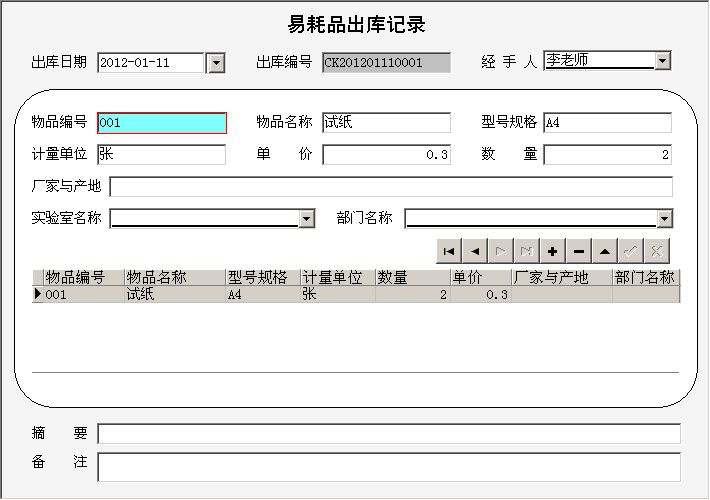Viewport: 710px width, 500px height.
Task: Go to first record in navigator
Action: [x=449, y=251]
